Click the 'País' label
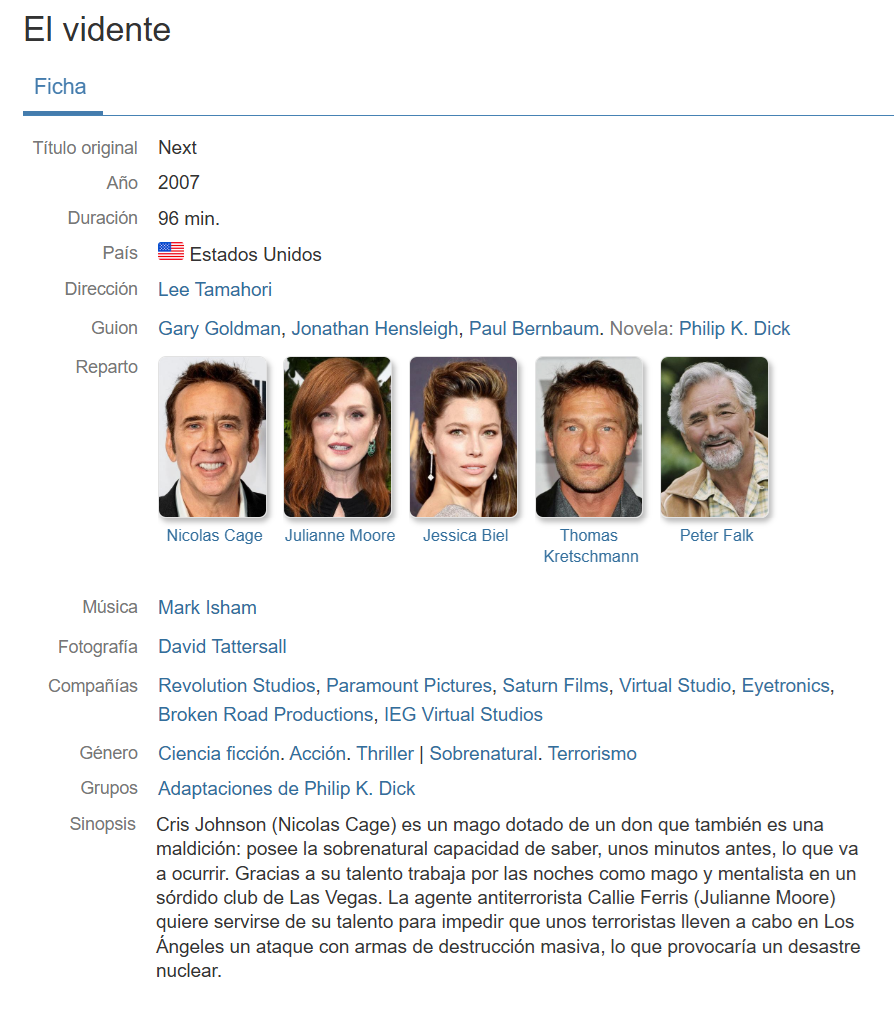 tap(120, 253)
